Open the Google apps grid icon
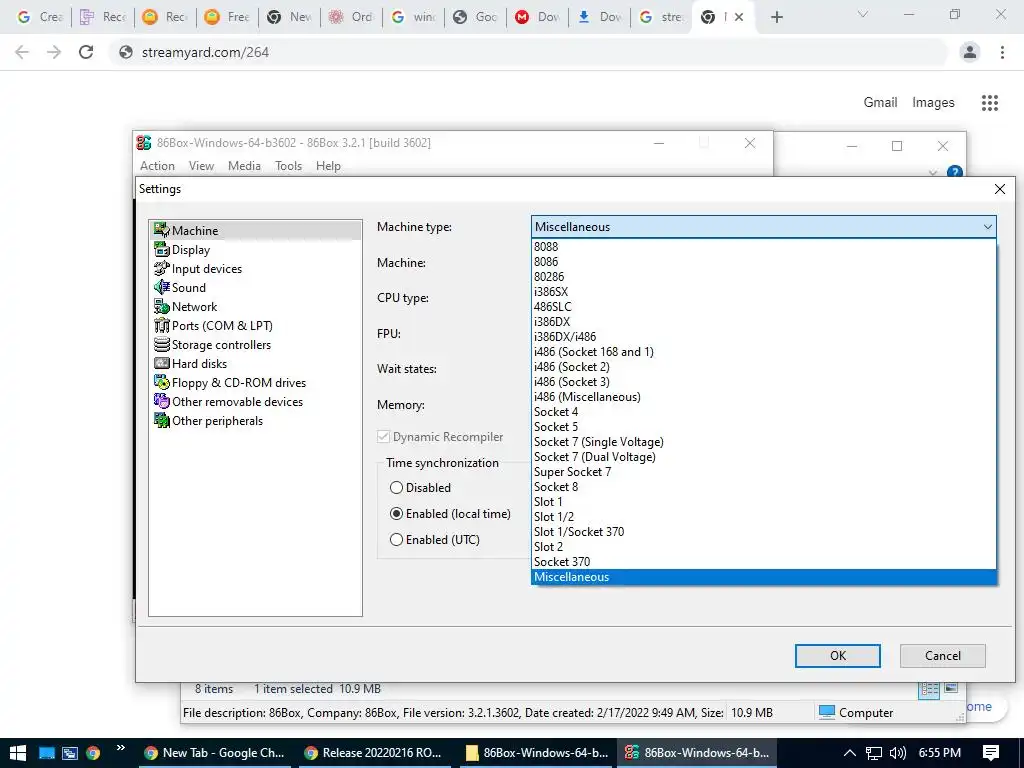The image size is (1024, 768). tap(990, 103)
